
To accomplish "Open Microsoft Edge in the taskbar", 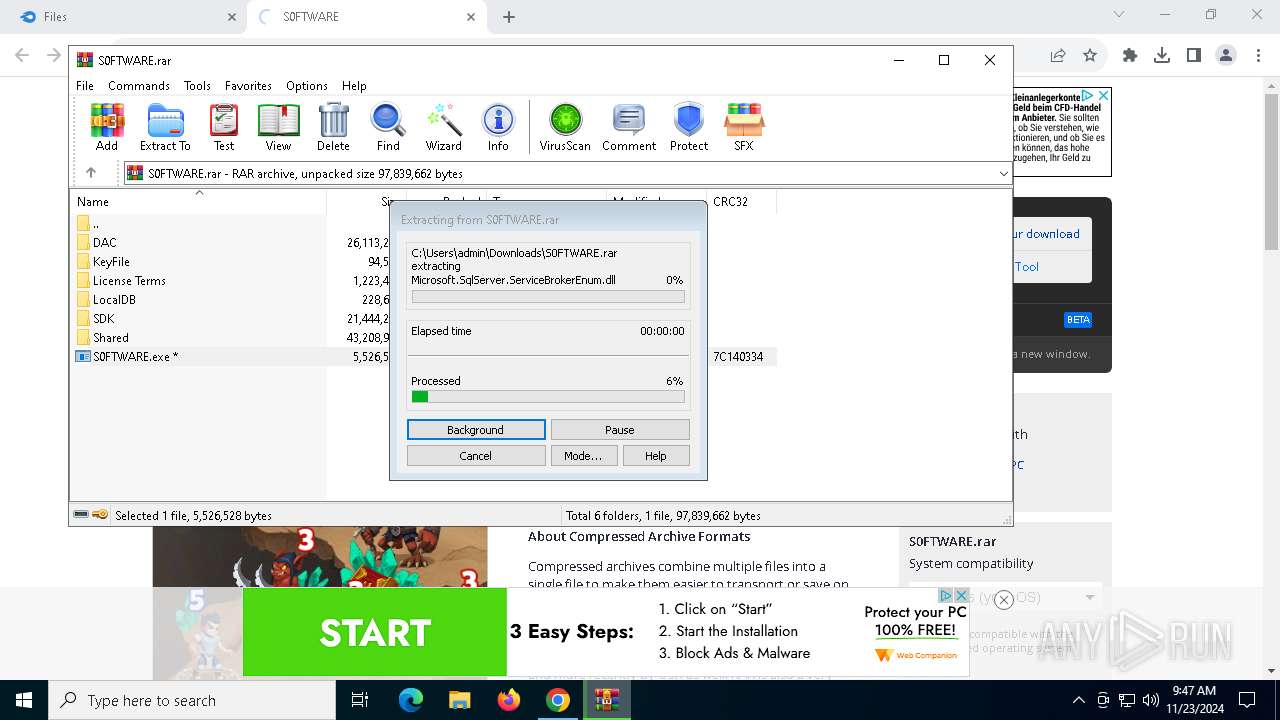I will [411, 700].
